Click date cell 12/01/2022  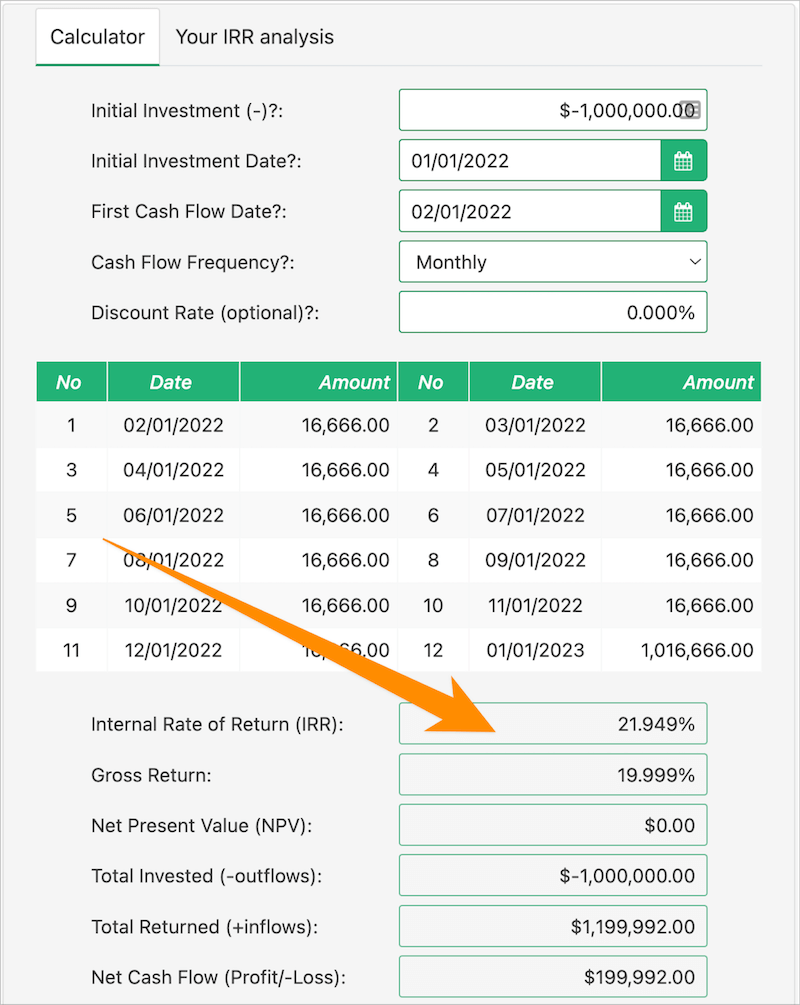(173, 650)
